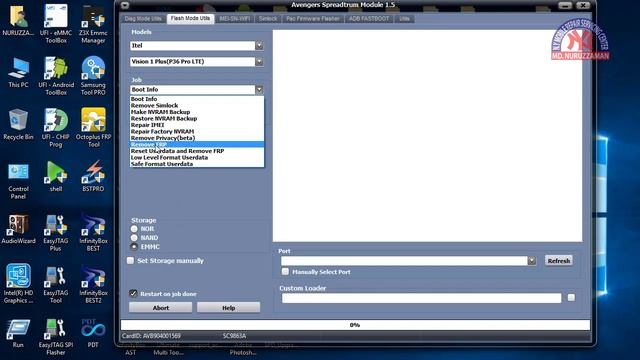The height and width of the screenshot is (360, 640).
Task: Choose Repair IMEI job
Action: (197, 125)
